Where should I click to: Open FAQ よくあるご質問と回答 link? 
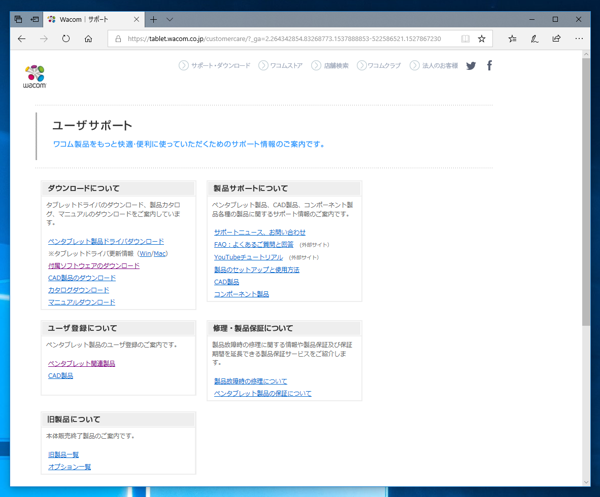click(254, 244)
